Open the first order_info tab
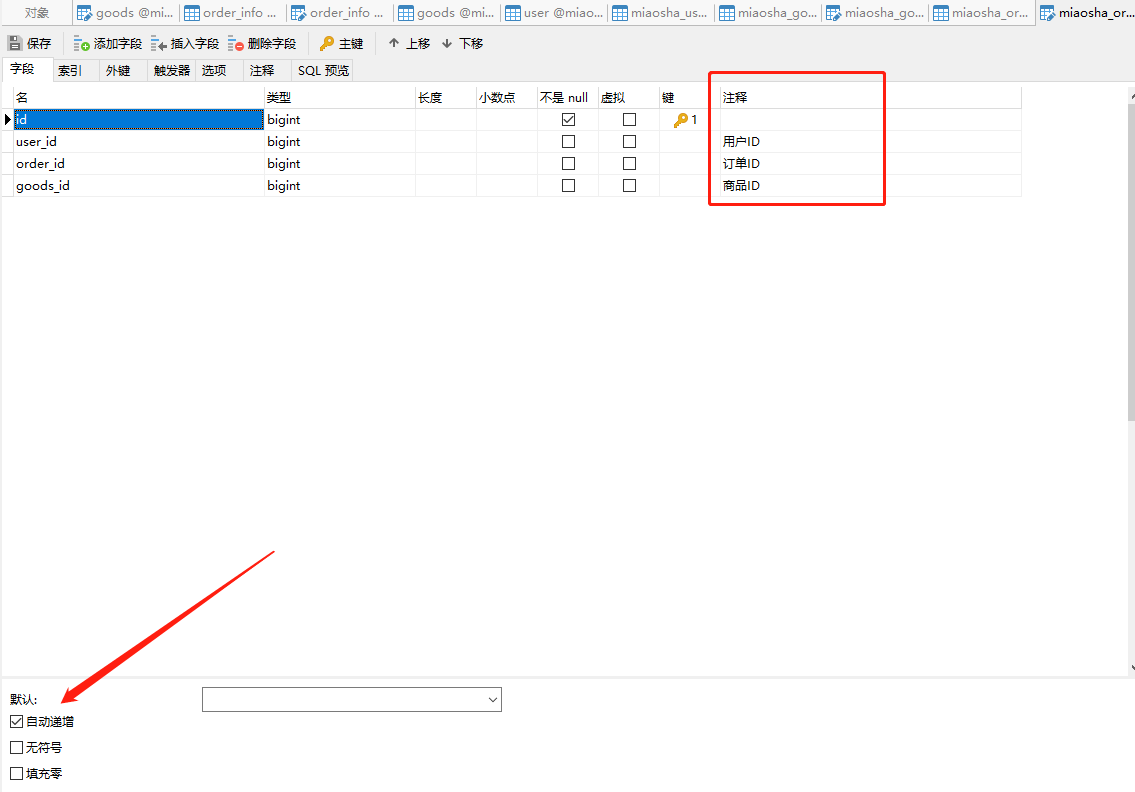The width and height of the screenshot is (1135, 792). 231,12
